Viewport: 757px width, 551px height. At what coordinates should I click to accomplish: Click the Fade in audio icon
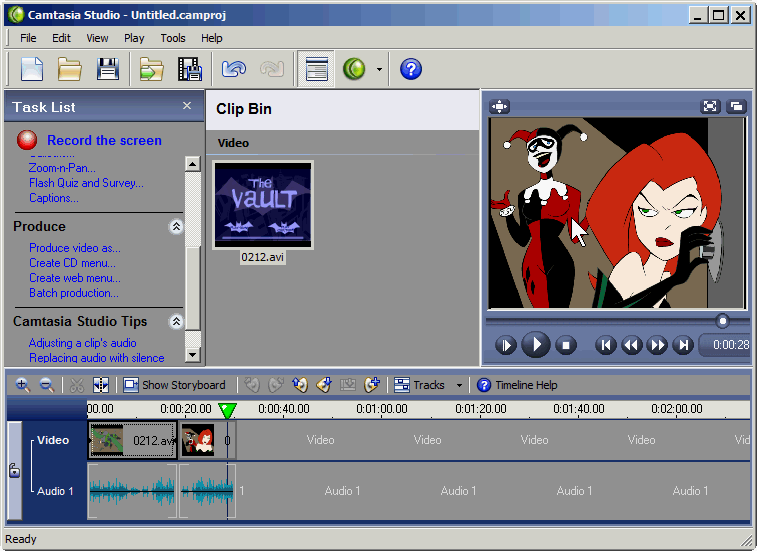coord(252,385)
